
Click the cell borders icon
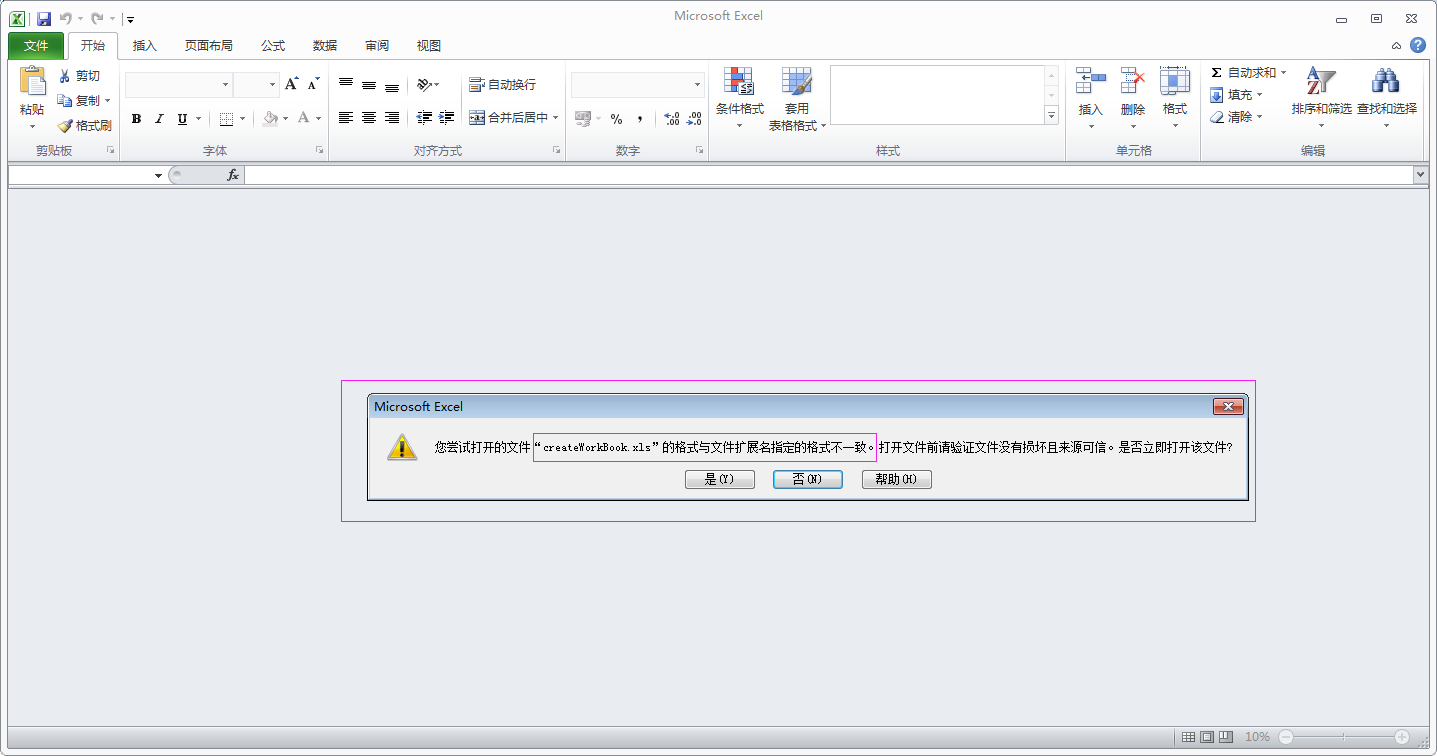[226, 119]
